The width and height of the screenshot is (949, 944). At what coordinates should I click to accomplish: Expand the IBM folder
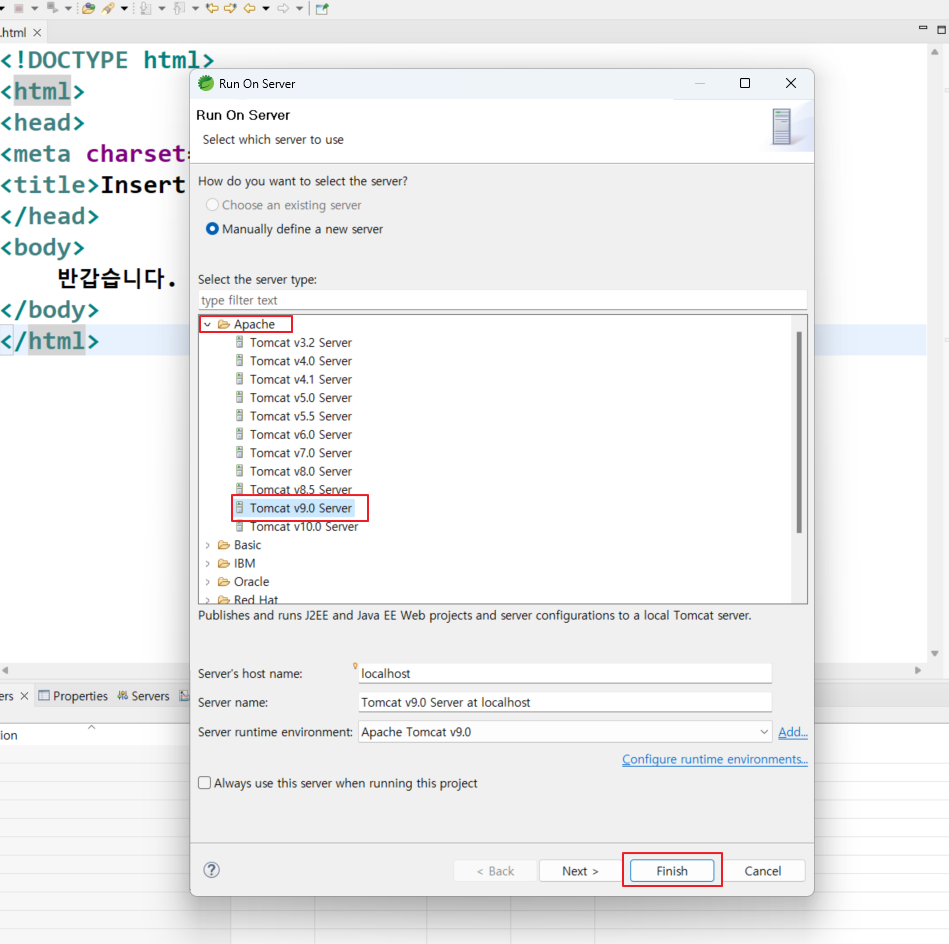coord(208,563)
